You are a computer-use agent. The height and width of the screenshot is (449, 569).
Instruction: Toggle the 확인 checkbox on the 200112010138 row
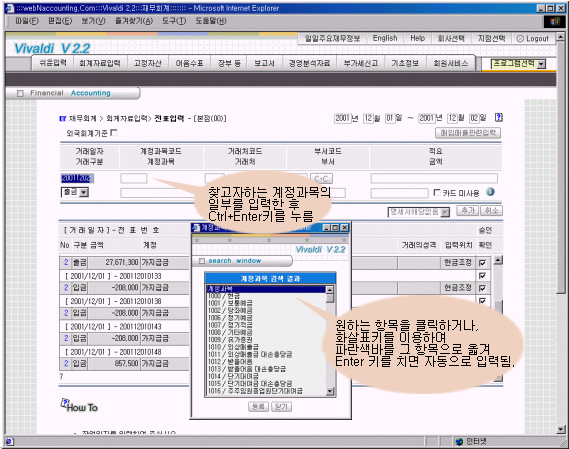(x=482, y=301)
